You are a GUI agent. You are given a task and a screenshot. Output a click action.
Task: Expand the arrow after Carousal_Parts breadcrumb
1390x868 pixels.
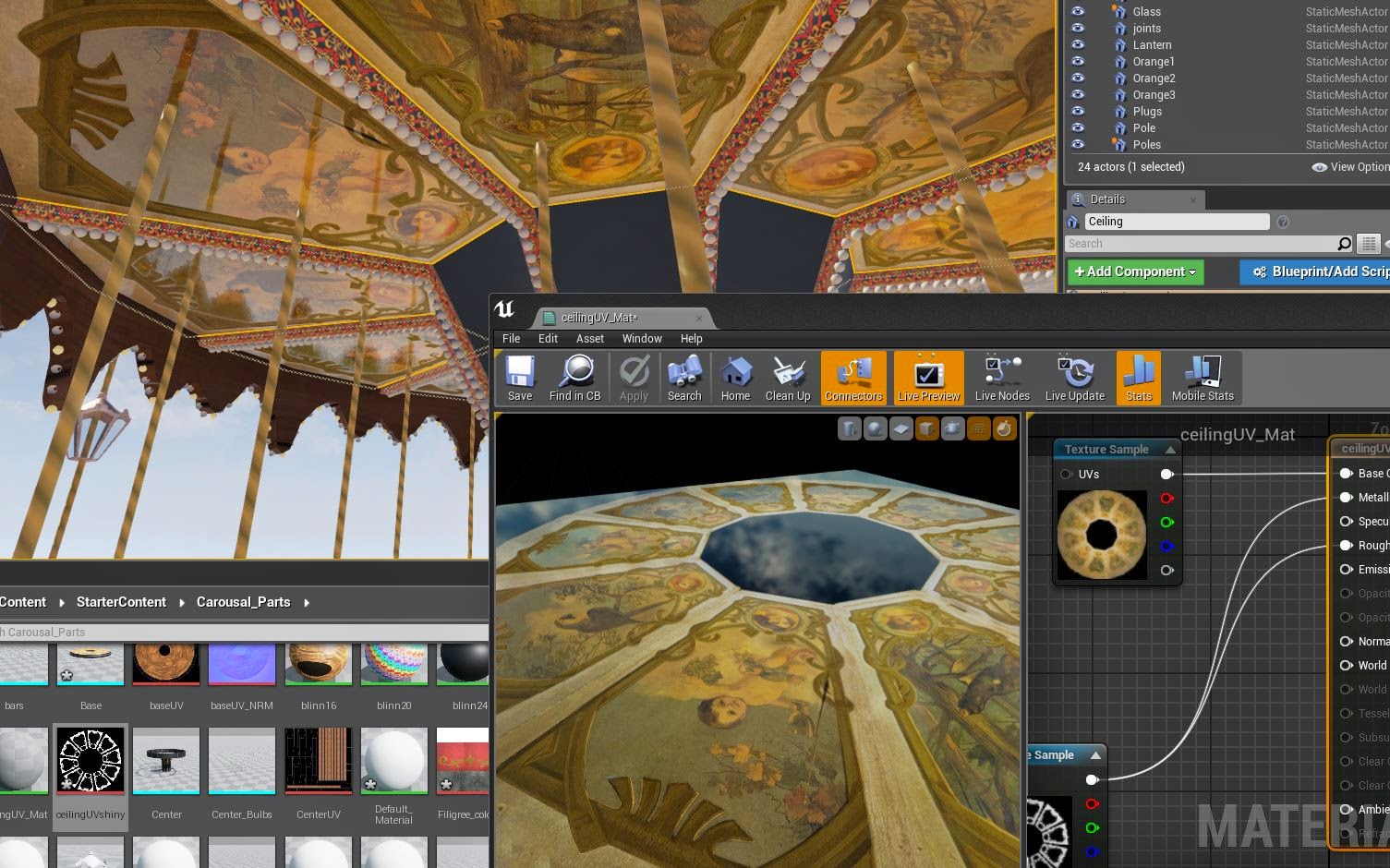(x=307, y=603)
